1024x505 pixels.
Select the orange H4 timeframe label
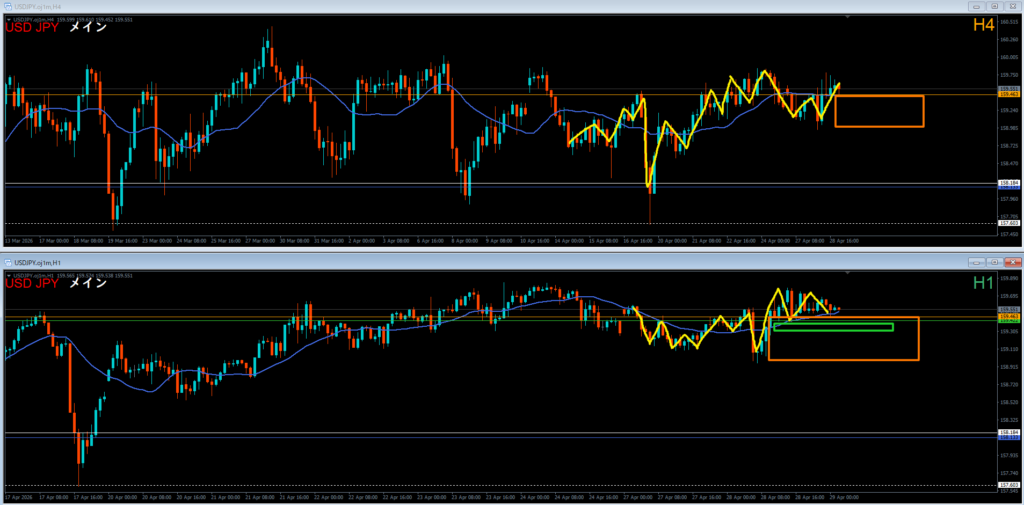pyautogui.click(x=983, y=25)
